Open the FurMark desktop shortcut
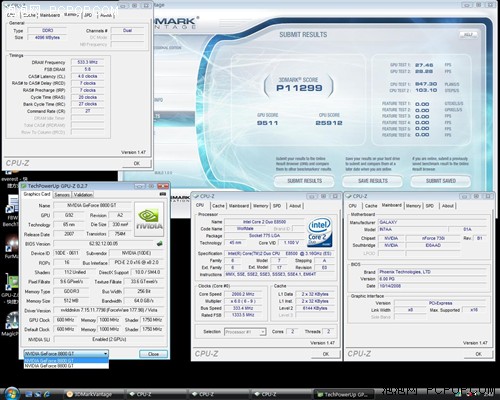Image resolution: width=500 pixels, height=400 pixels. (11, 245)
